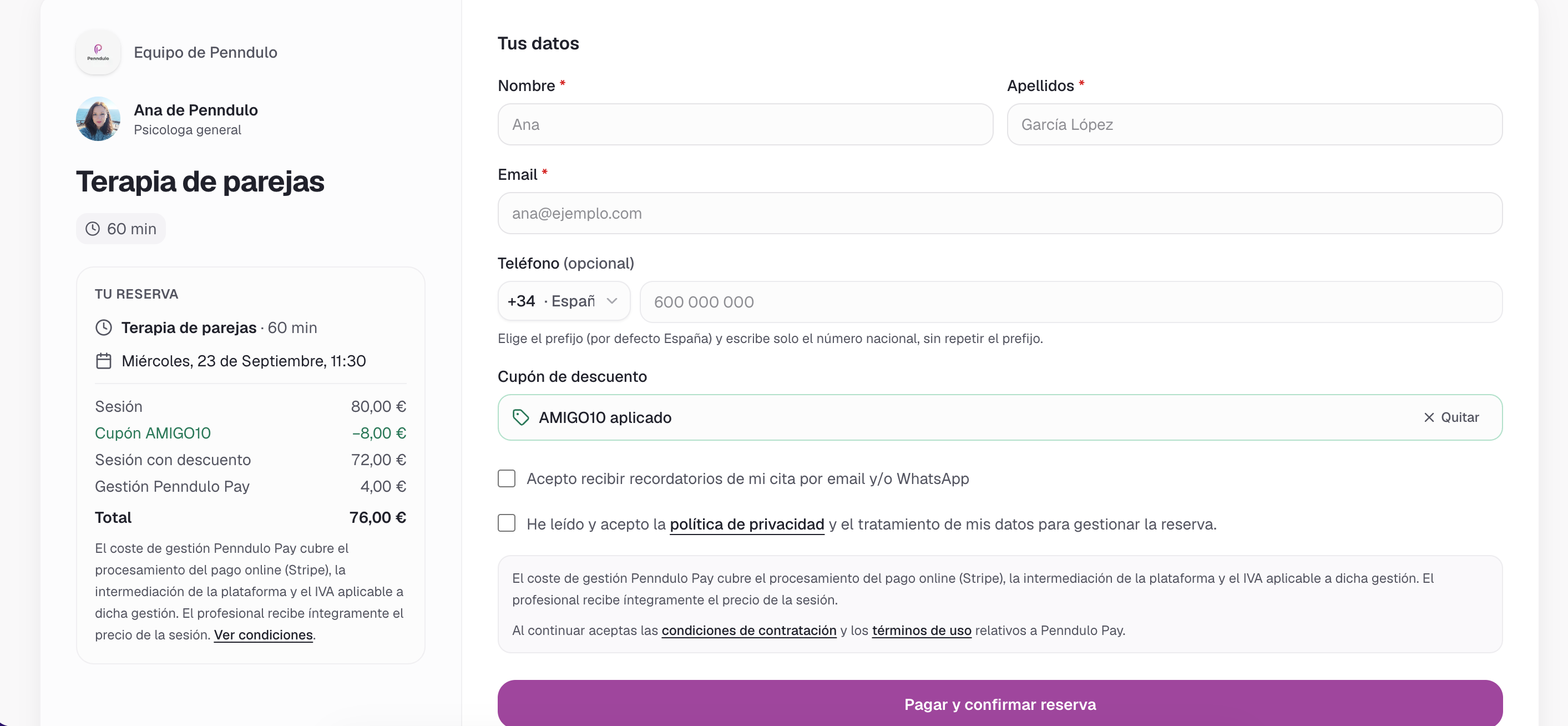Viewport: 1568px width, 726px height.
Task: Focus the Nombre input field
Action: click(745, 124)
